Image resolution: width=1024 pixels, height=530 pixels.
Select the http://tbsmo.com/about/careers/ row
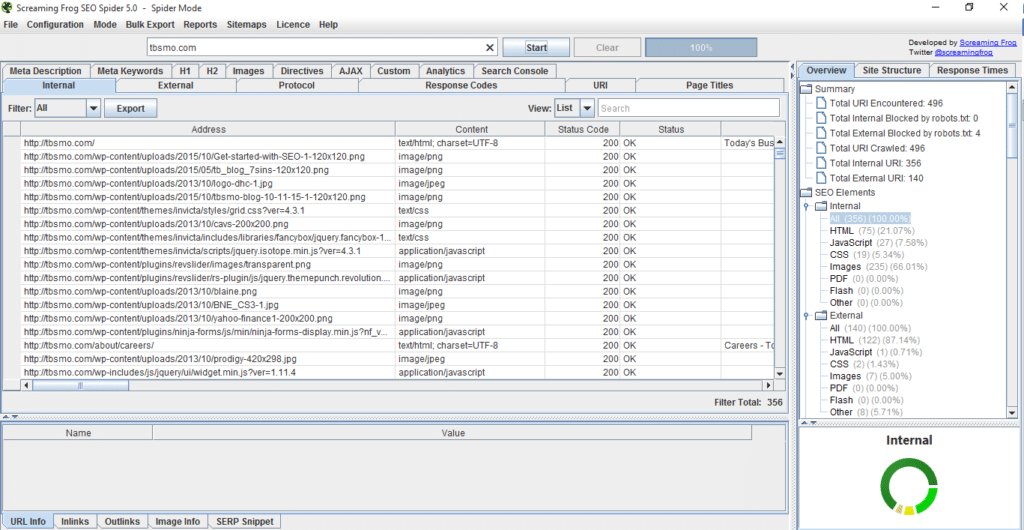click(x=388, y=345)
